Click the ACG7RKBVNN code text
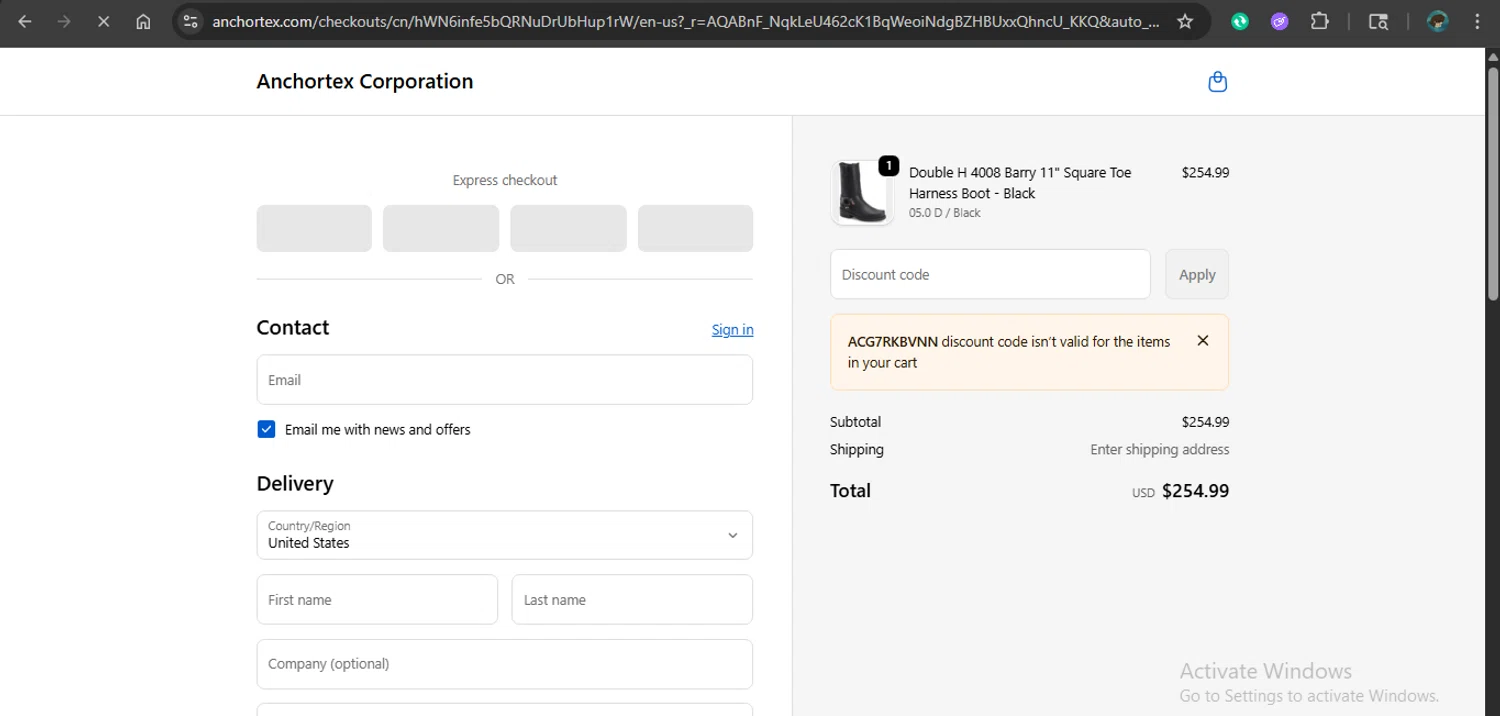 click(x=893, y=341)
